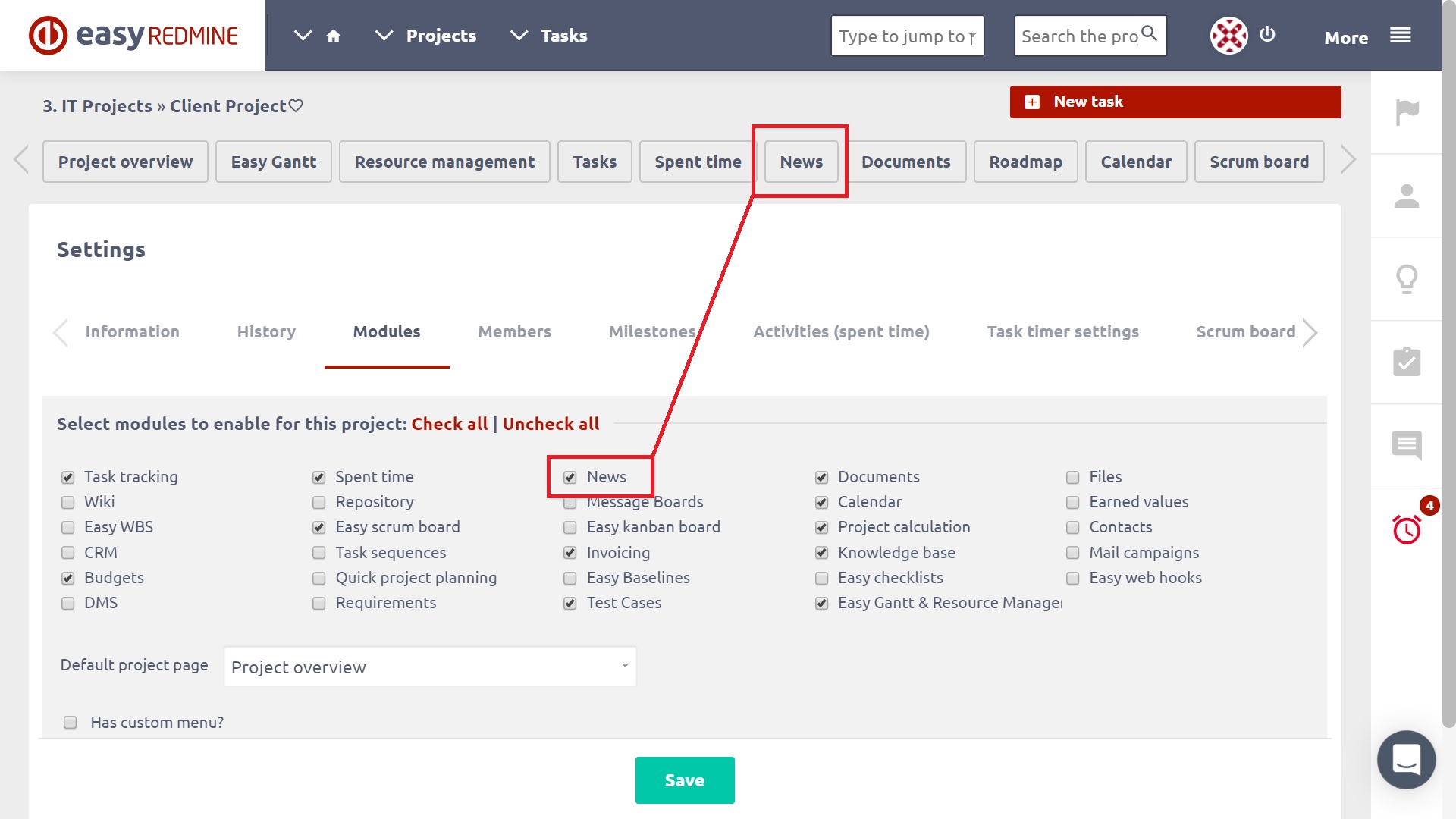Open the Scrum board project menu item
This screenshot has width=1456, height=819.
(1259, 162)
